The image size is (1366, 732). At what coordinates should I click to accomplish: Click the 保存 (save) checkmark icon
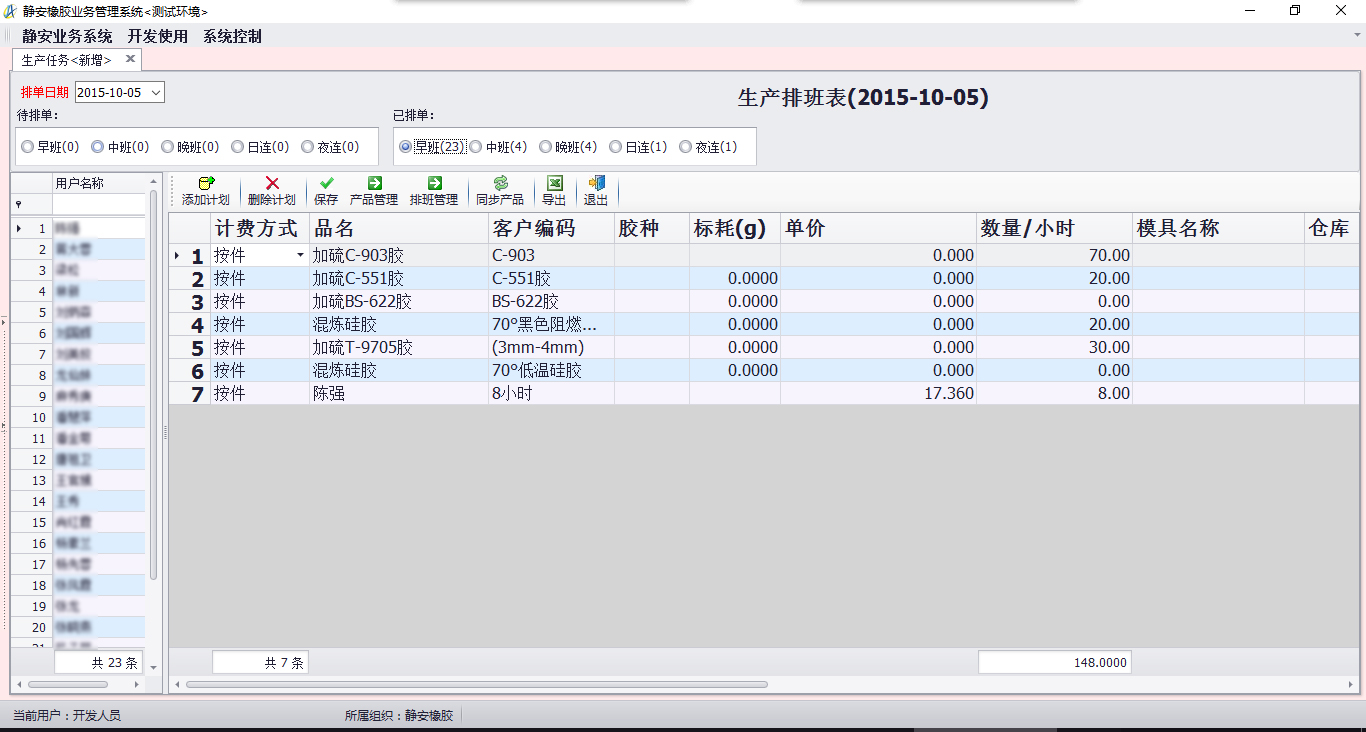pyautogui.click(x=326, y=190)
